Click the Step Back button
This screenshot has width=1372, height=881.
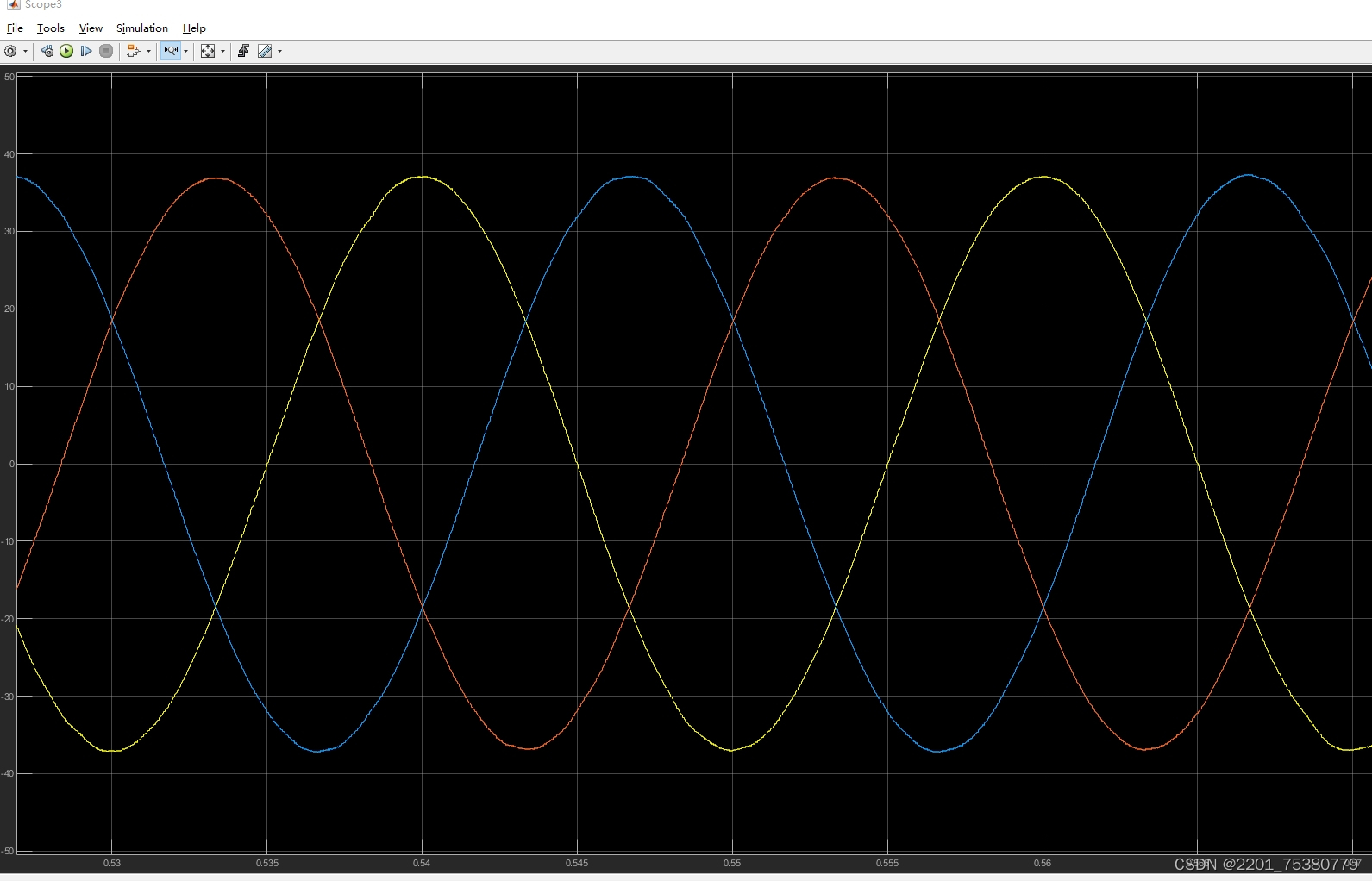(x=47, y=52)
